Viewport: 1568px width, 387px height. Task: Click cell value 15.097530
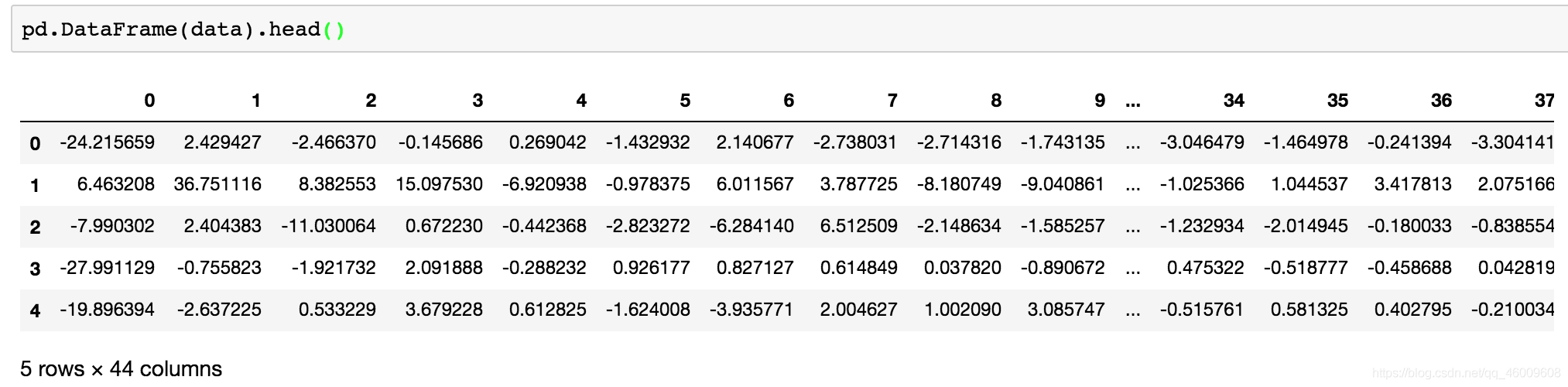point(439,184)
